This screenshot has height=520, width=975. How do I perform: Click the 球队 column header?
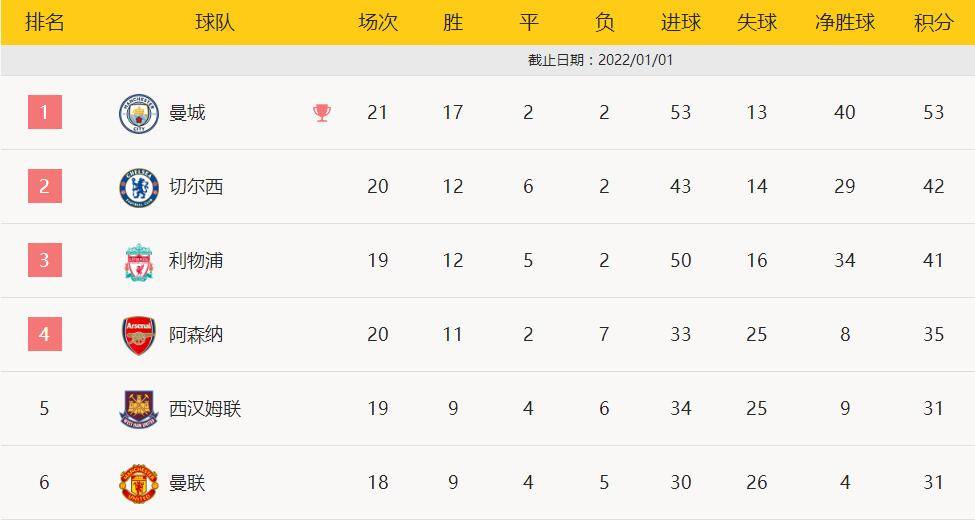pos(214,23)
